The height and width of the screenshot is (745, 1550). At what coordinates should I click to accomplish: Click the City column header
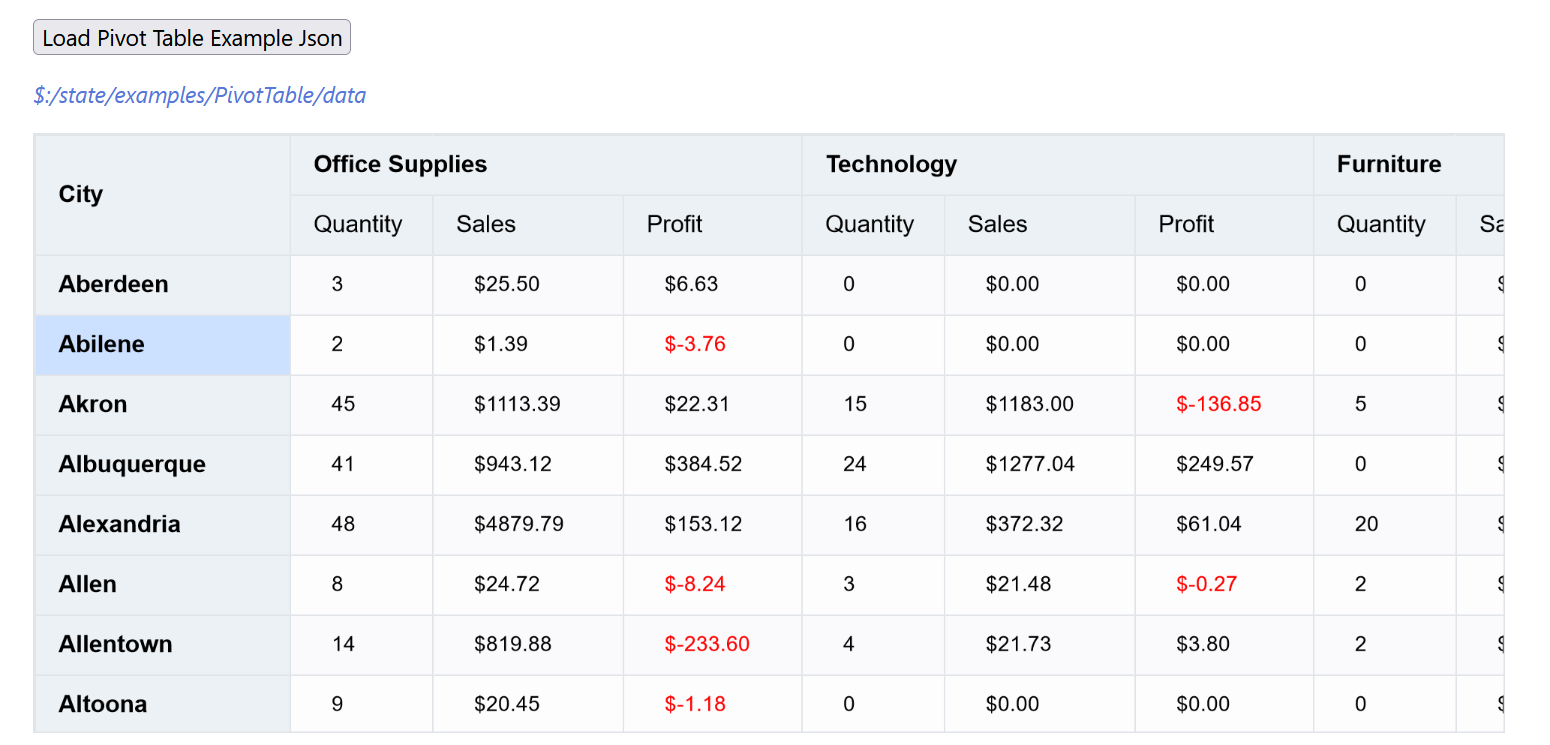(81, 194)
